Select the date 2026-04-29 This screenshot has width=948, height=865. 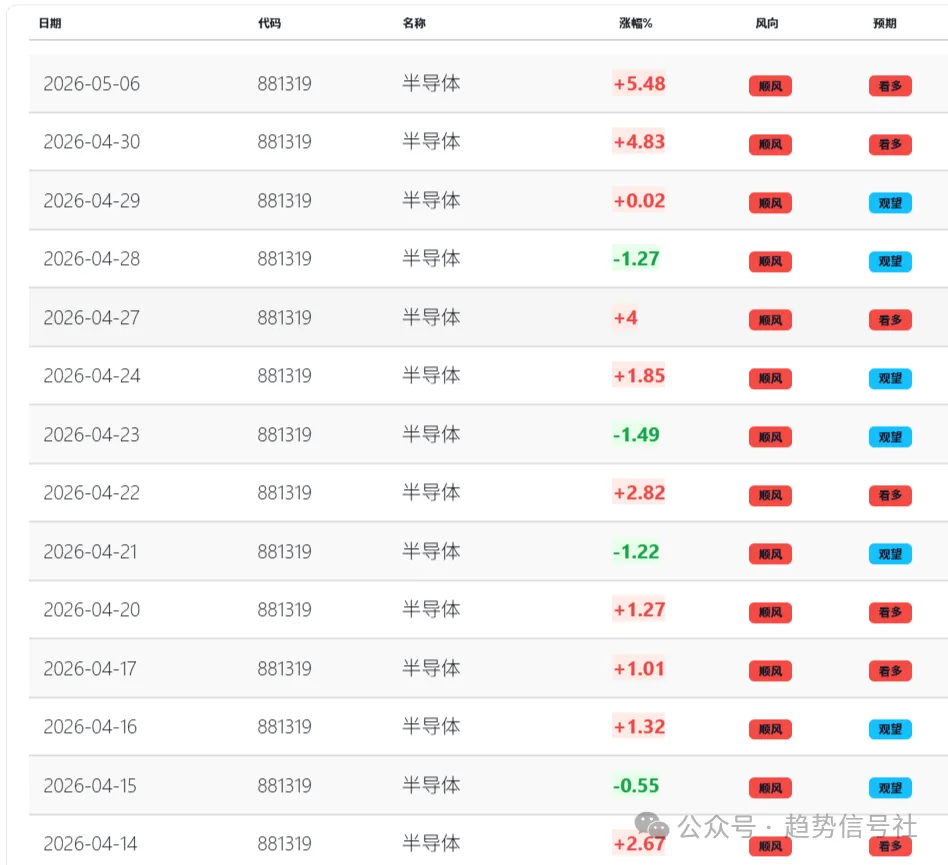tap(92, 201)
